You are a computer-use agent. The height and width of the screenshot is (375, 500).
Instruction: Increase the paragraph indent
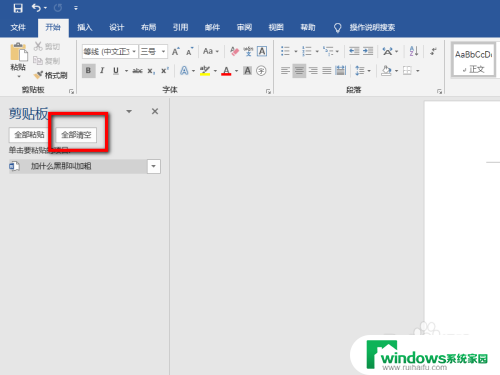pos(368,51)
